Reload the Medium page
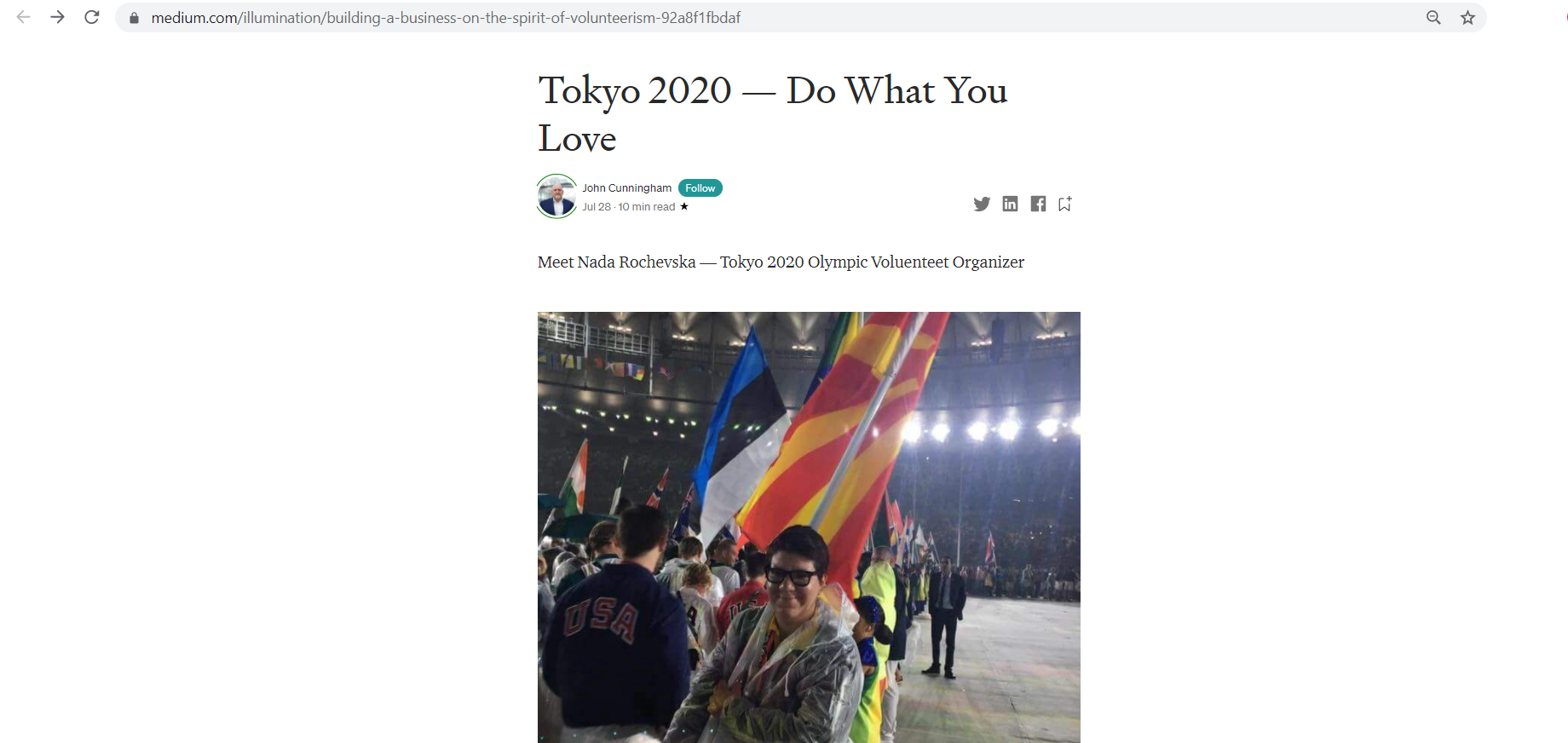Screen dimensions: 1568x743 tap(92, 17)
